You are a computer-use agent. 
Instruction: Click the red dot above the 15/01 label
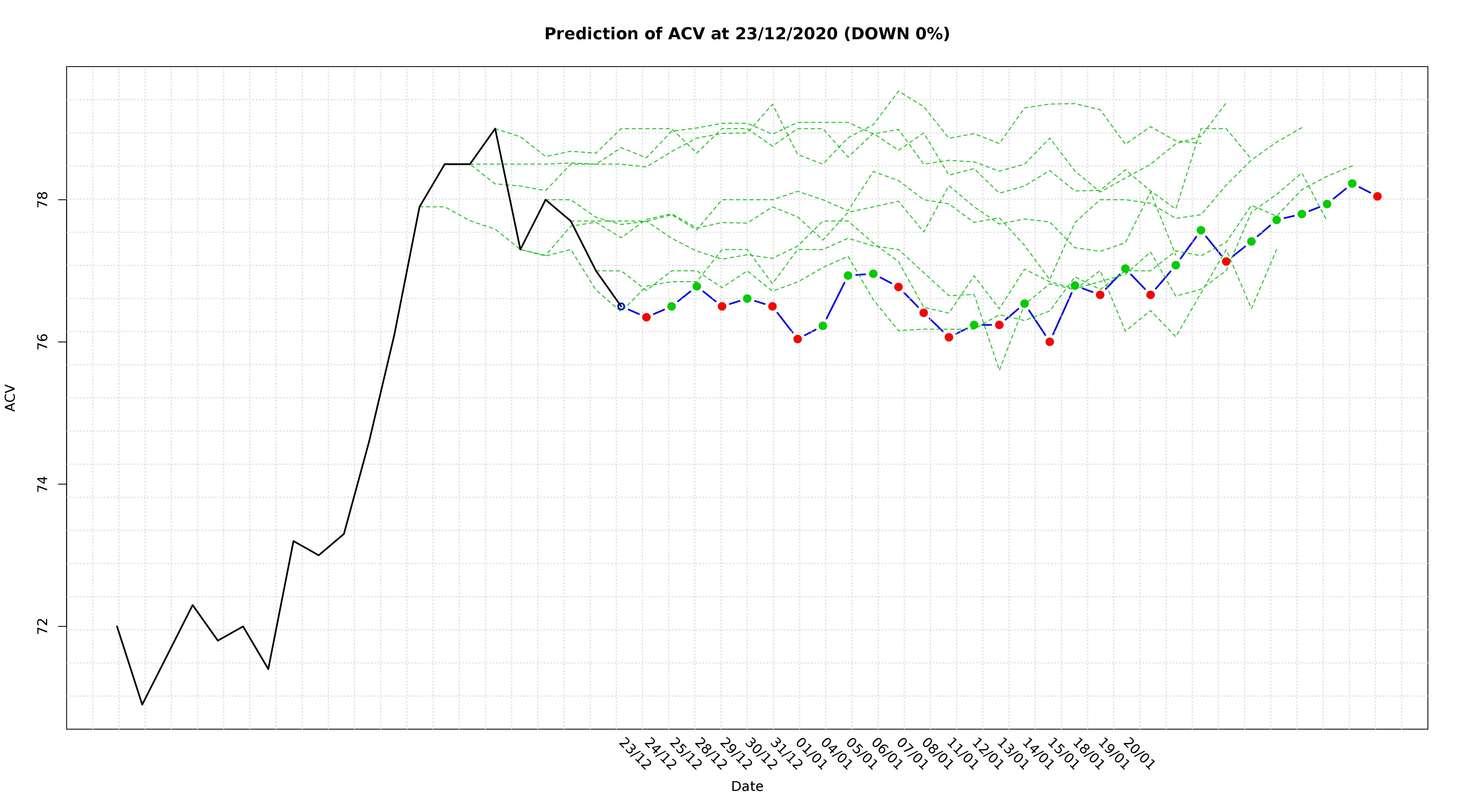[x=1049, y=342]
